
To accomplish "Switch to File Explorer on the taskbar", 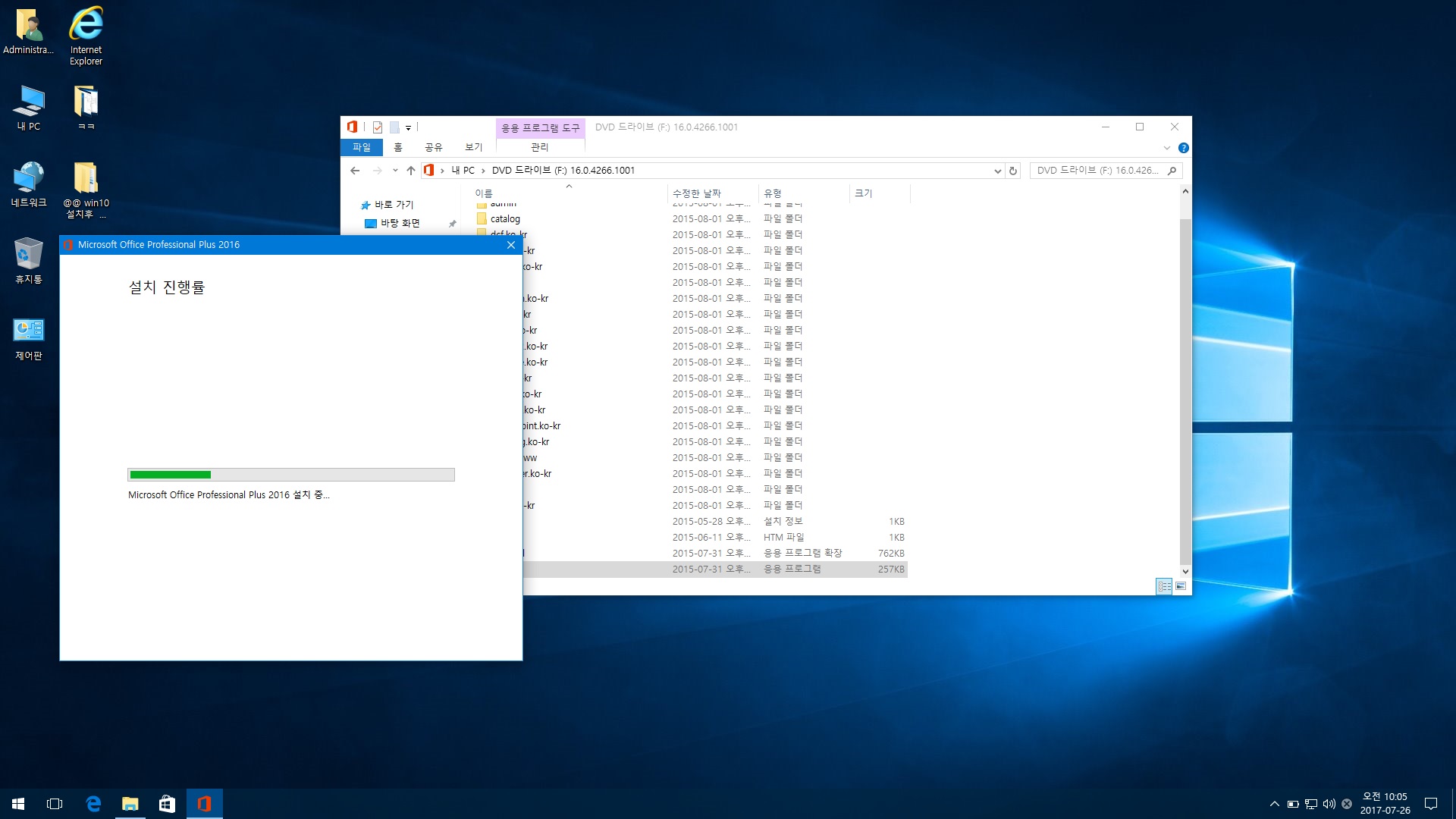I will coord(130,804).
